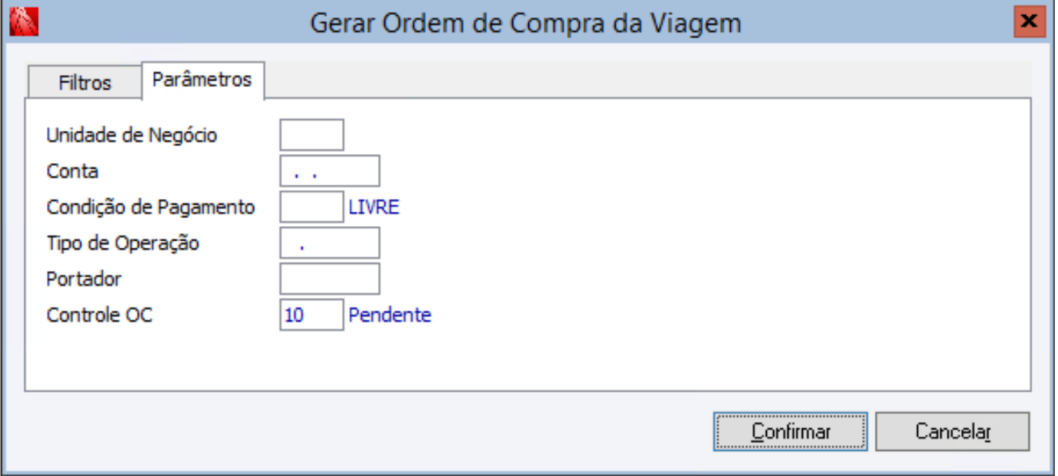
Task: Close the Gerar Ordem de Compra dialog
Action: (1026, 21)
